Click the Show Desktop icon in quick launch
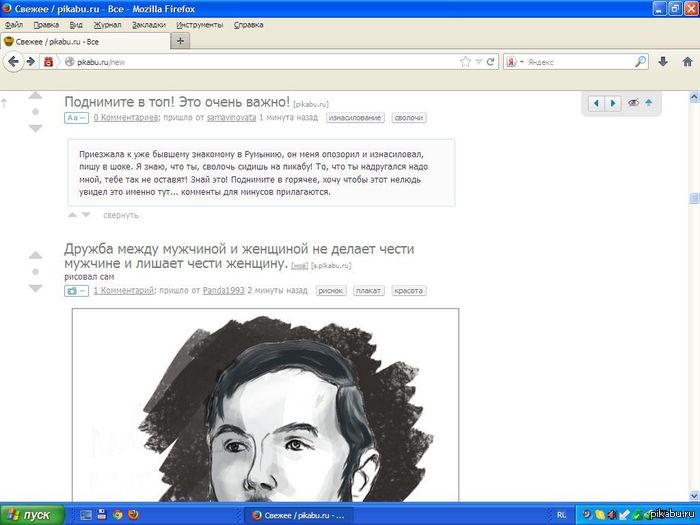The image size is (700, 525). [86, 515]
